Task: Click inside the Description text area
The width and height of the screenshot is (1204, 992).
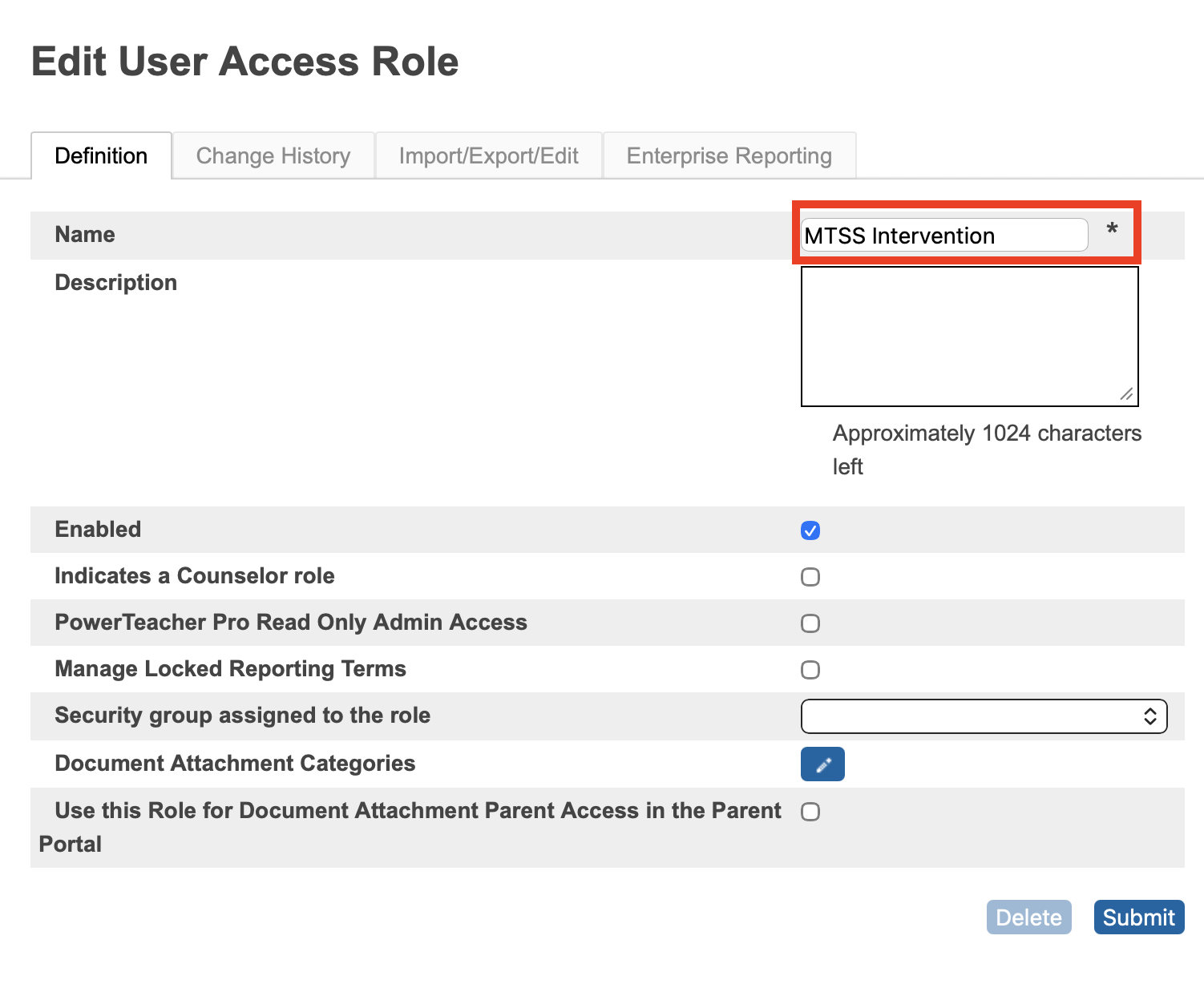Action: pos(969,337)
